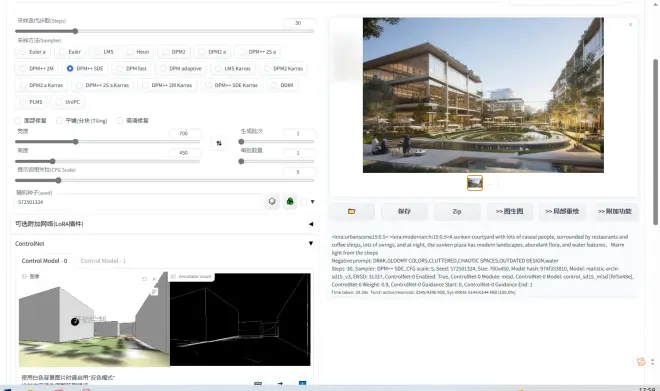Click the pen edit icon on ControlNet image
Viewport: 660px width, 391px height.
point(154,291)
